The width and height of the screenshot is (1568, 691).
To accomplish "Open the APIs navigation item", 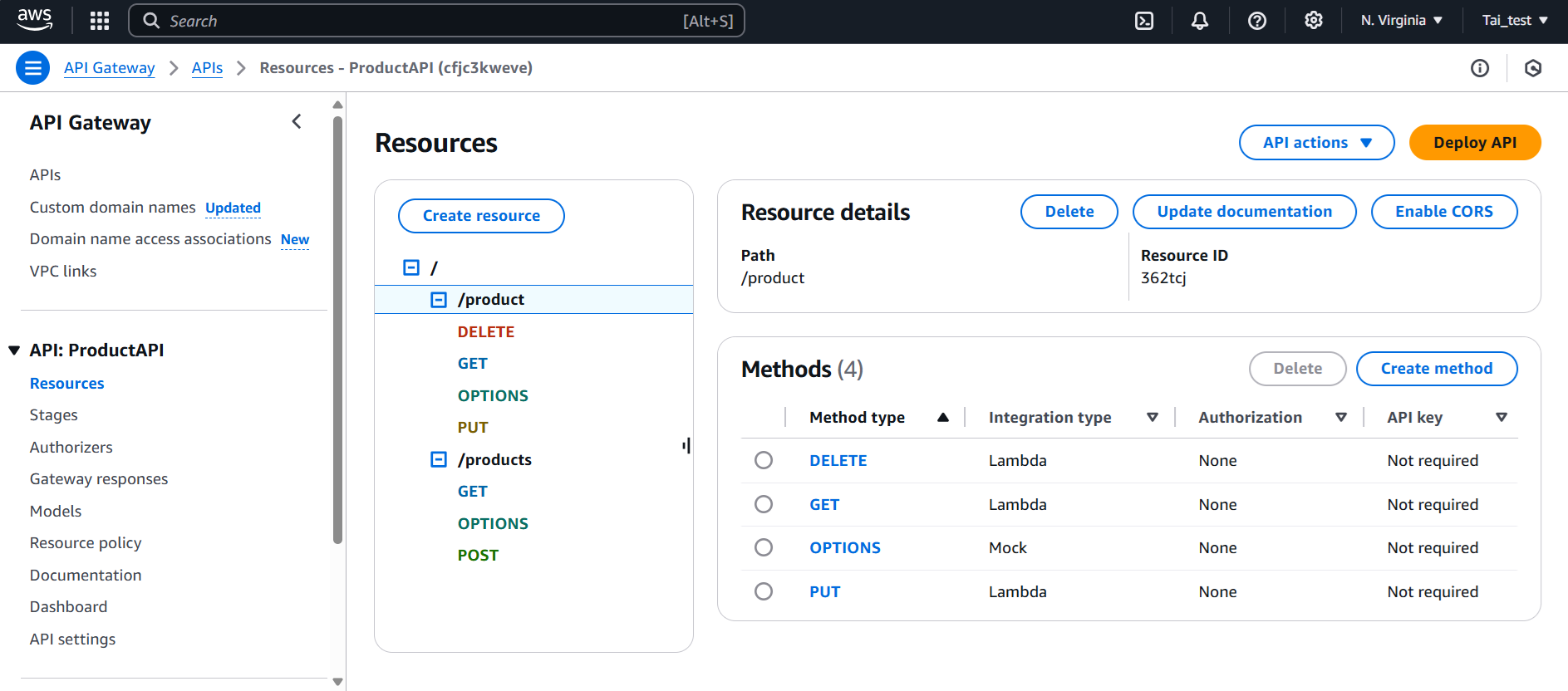I will (45, 175).
